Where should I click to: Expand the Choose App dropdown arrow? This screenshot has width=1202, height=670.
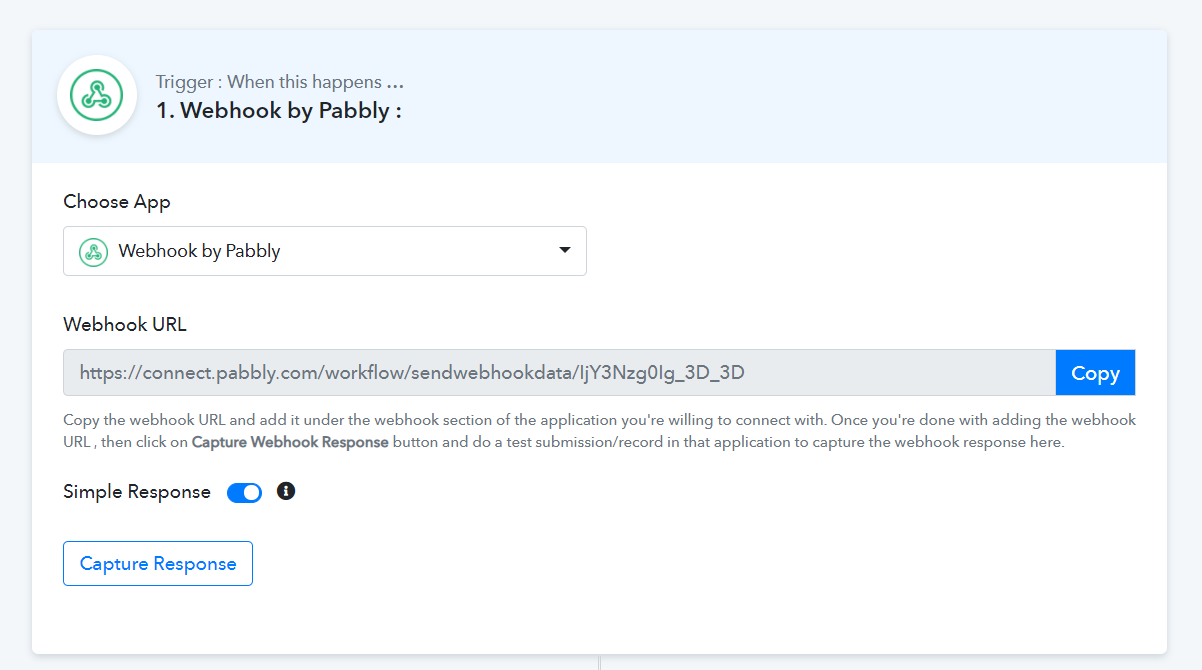tap(564, 250)
